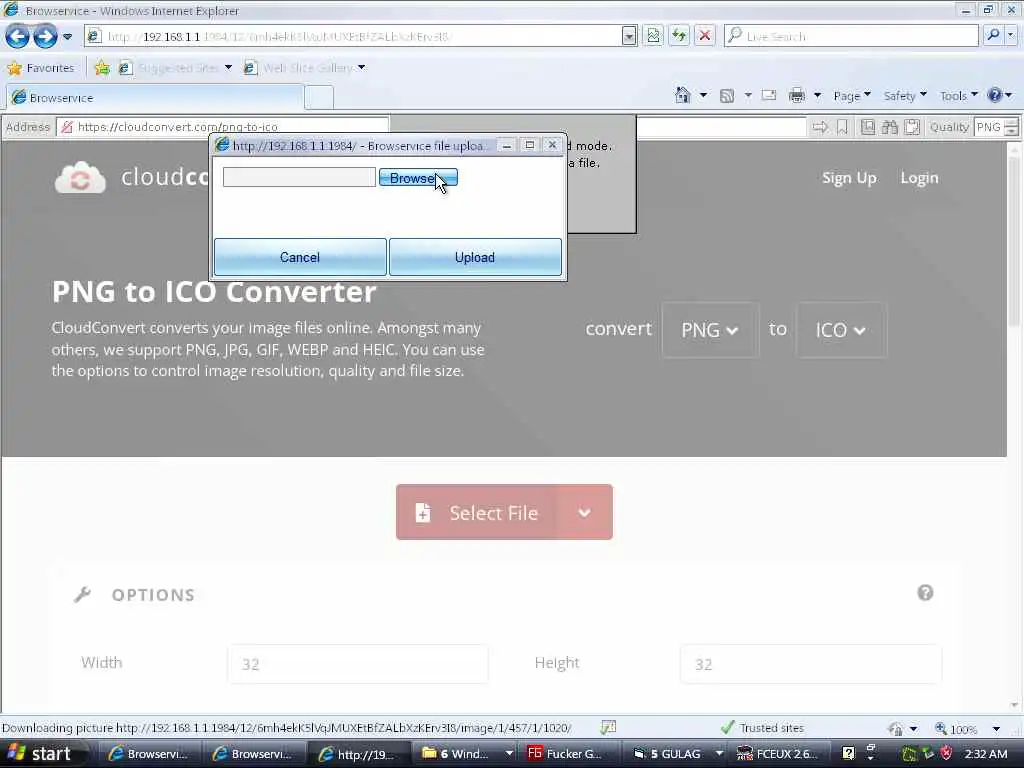Viewport: 1024px width, 768px height.
Task: Open a new blank tab
Action: [x=319, y=98]
